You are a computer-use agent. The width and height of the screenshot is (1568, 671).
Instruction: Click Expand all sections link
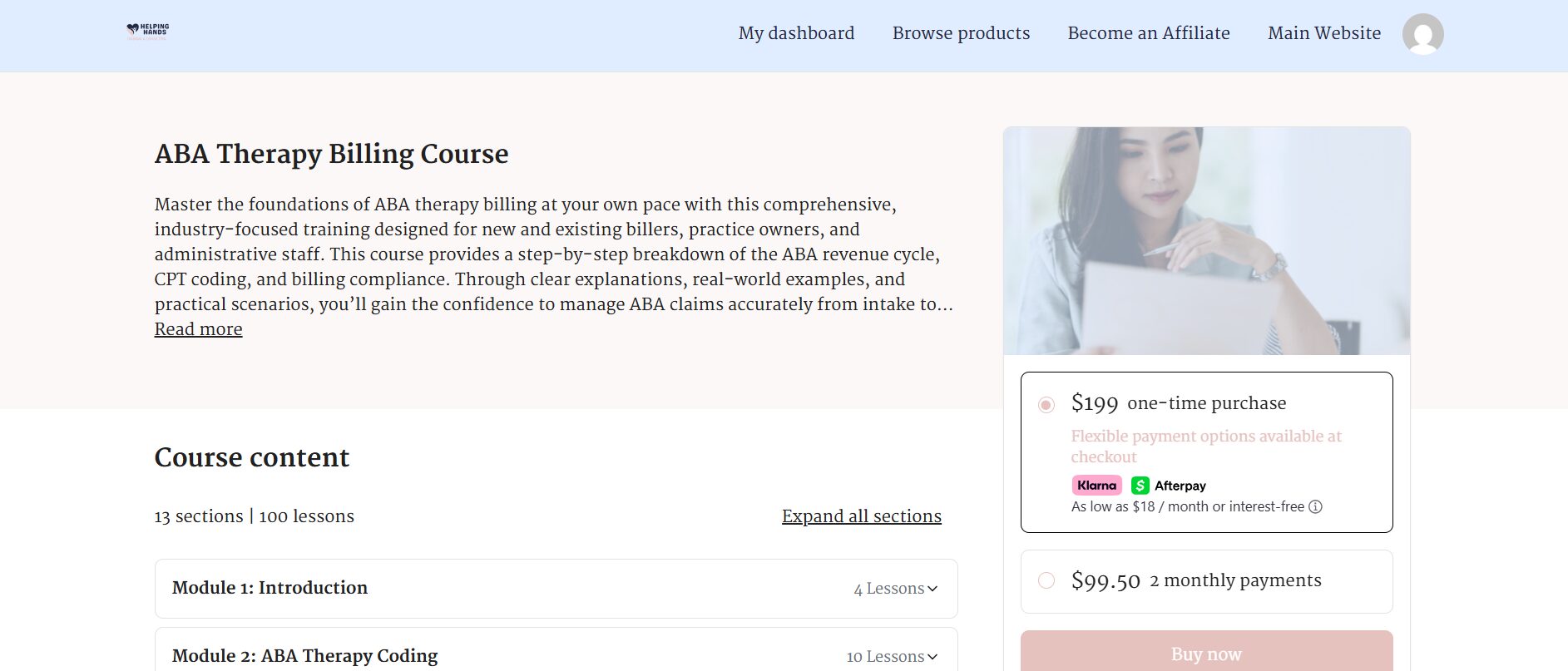pyautogui.click(x=861, y=516)
